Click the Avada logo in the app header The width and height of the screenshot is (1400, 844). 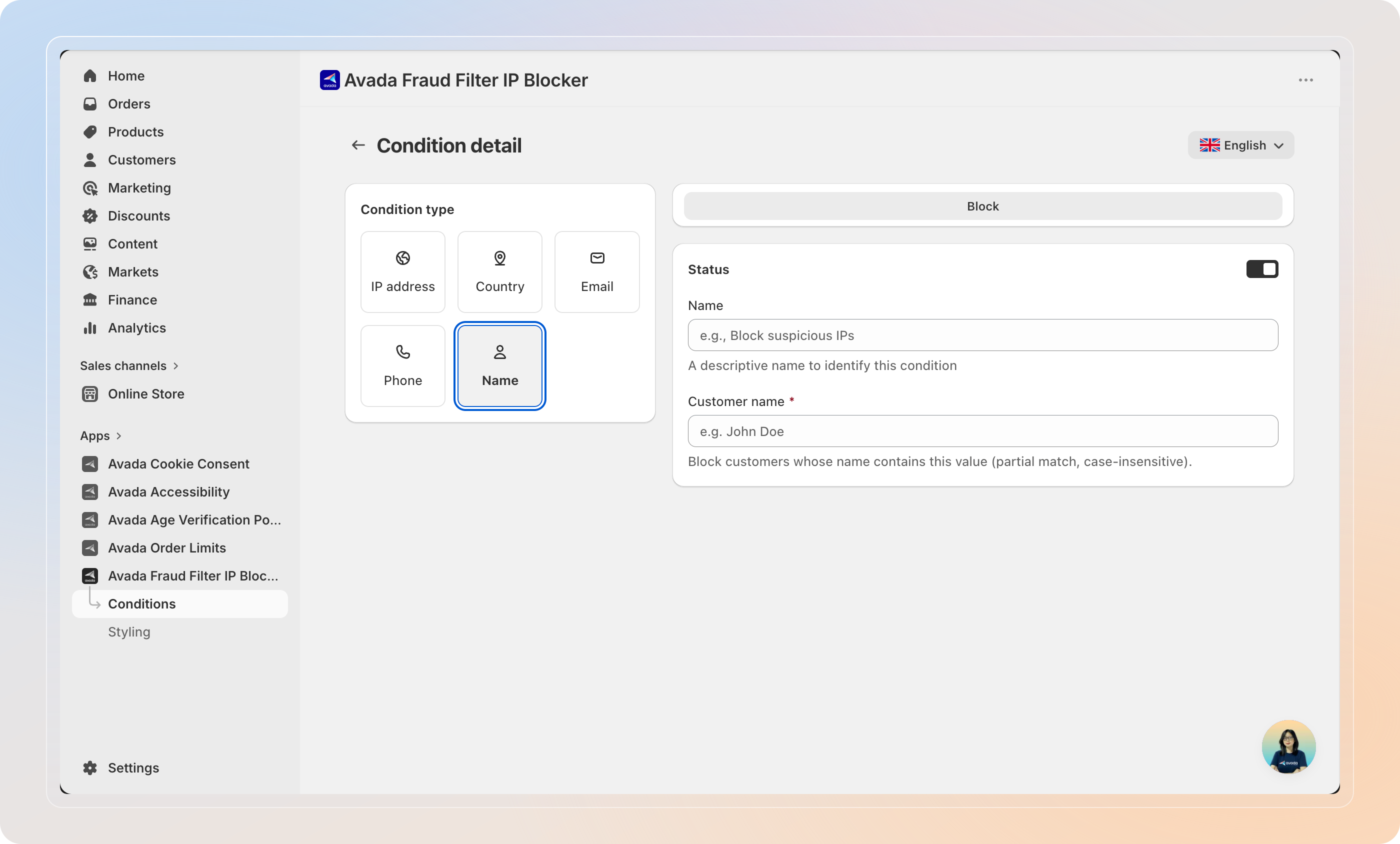click(329, 80)
